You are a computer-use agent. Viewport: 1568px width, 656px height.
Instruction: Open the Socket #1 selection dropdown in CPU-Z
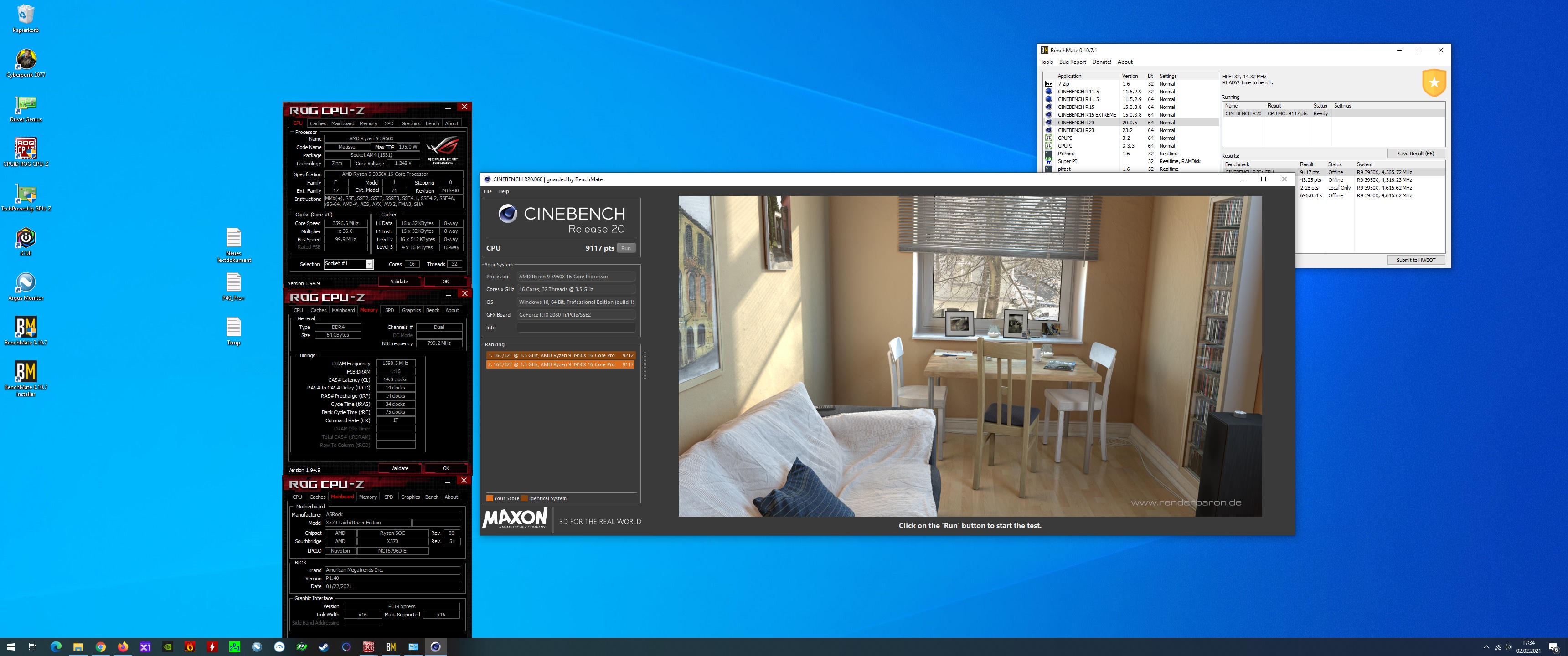coord(348,264)
